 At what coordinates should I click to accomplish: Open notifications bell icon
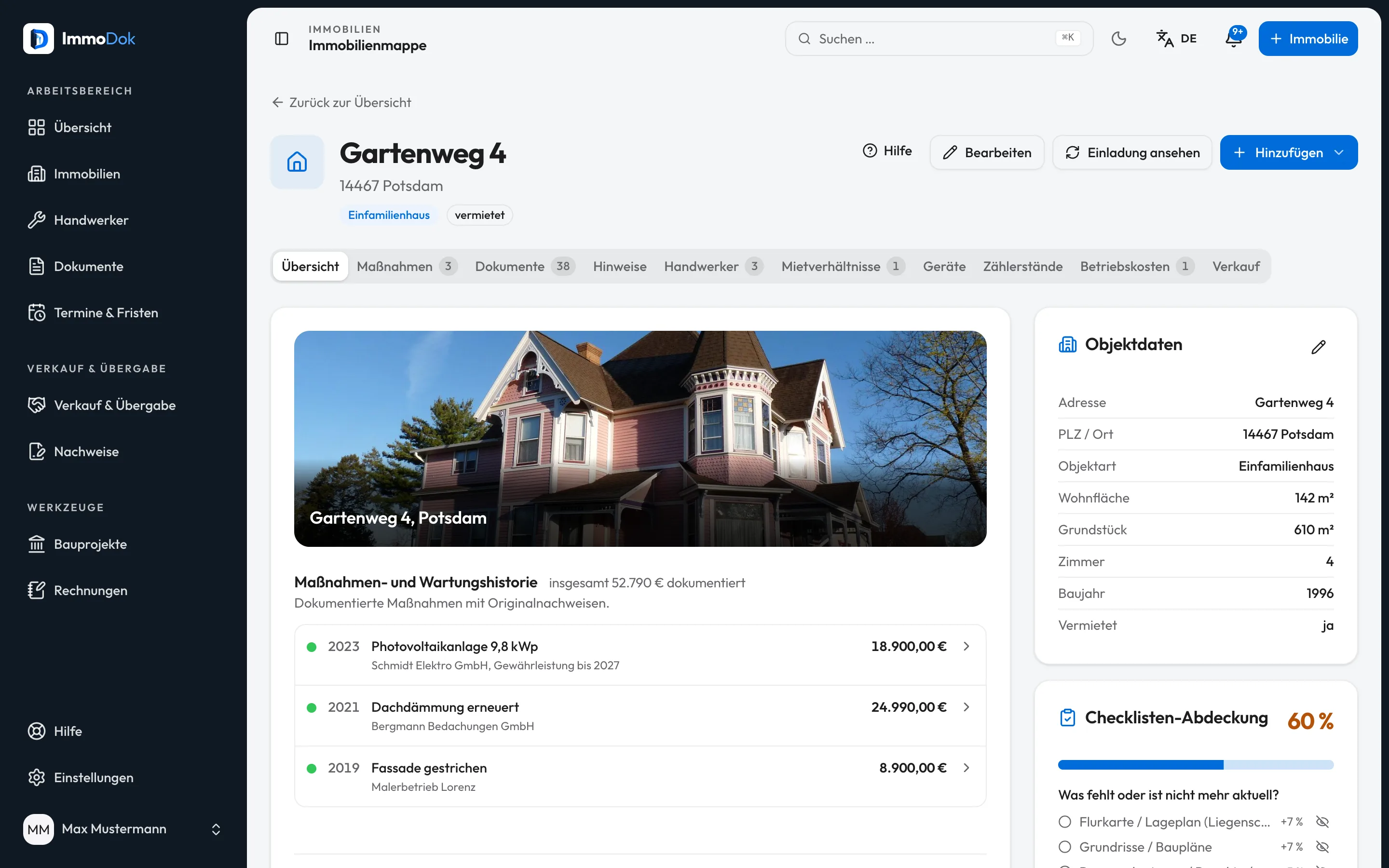(x=1233, y=39)
